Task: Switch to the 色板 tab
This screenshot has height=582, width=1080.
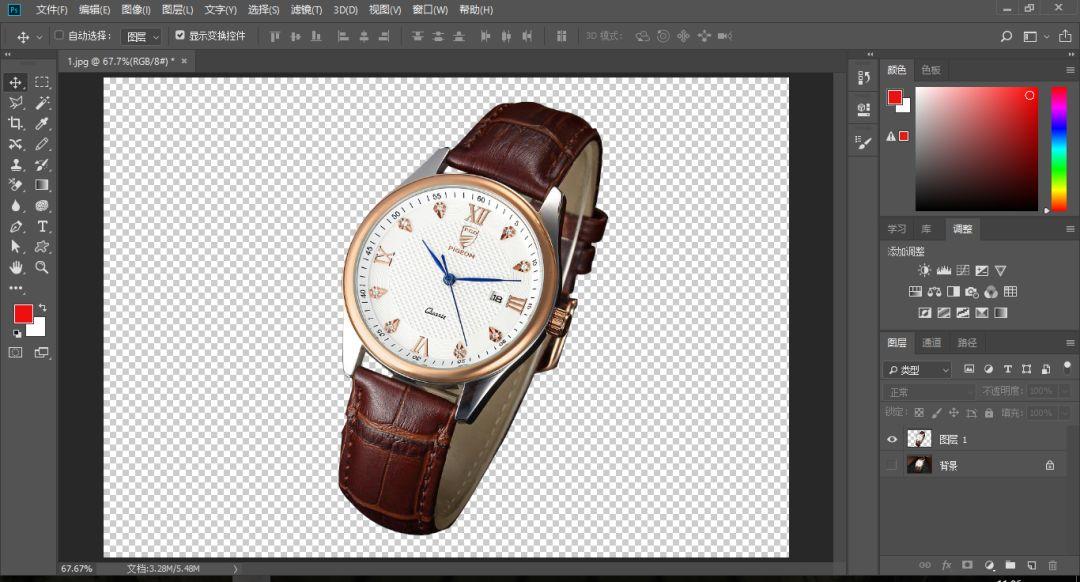Action: point(931,70)
